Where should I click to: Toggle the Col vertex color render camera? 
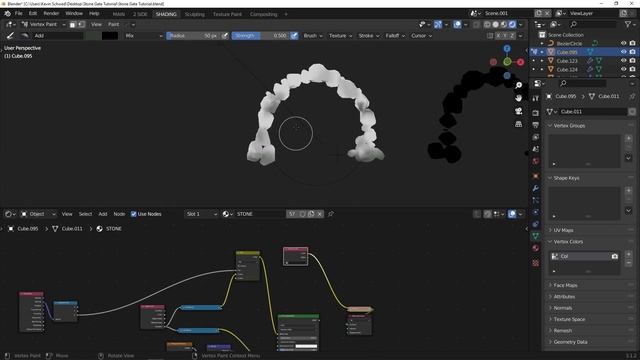coord(614,256)
